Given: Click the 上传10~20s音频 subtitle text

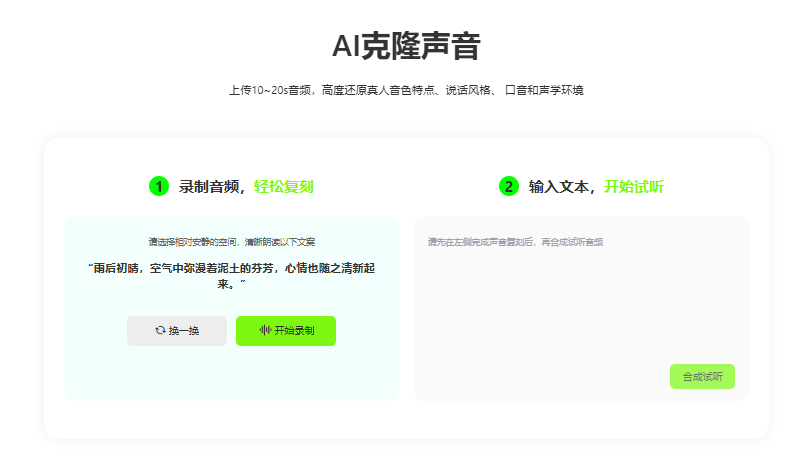Looking at the screenshot, I should 407,90.
